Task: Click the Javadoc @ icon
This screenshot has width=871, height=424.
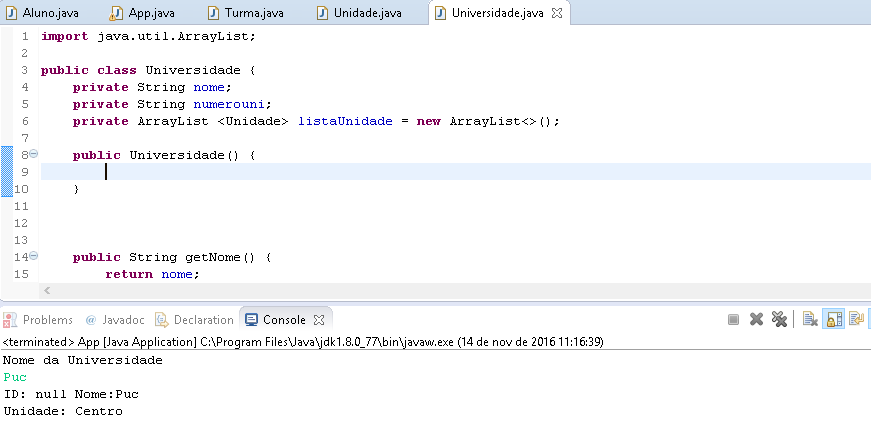Action: (x=91, y=320)
